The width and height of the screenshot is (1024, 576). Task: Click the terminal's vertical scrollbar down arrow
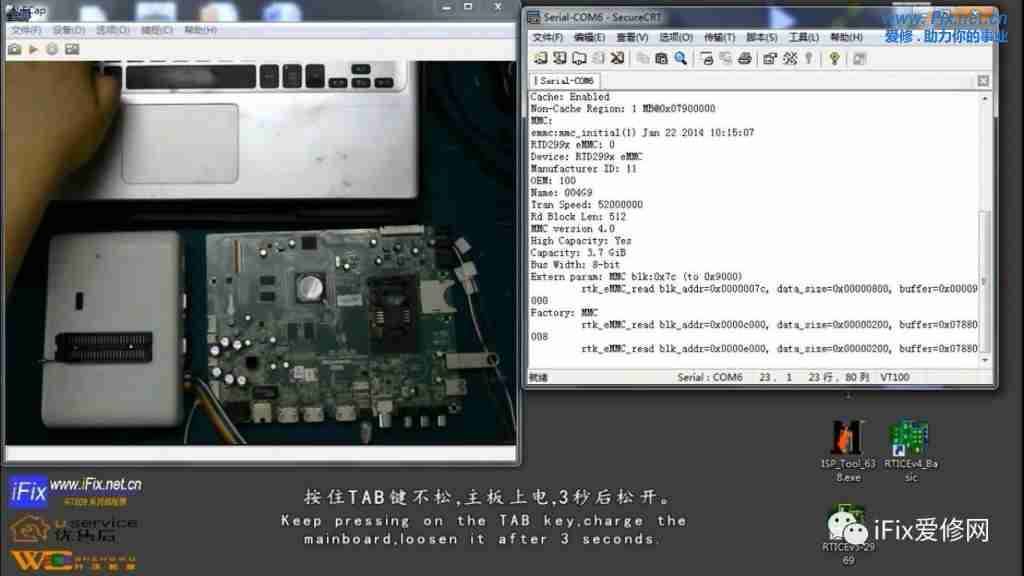(x=985, y=359)
